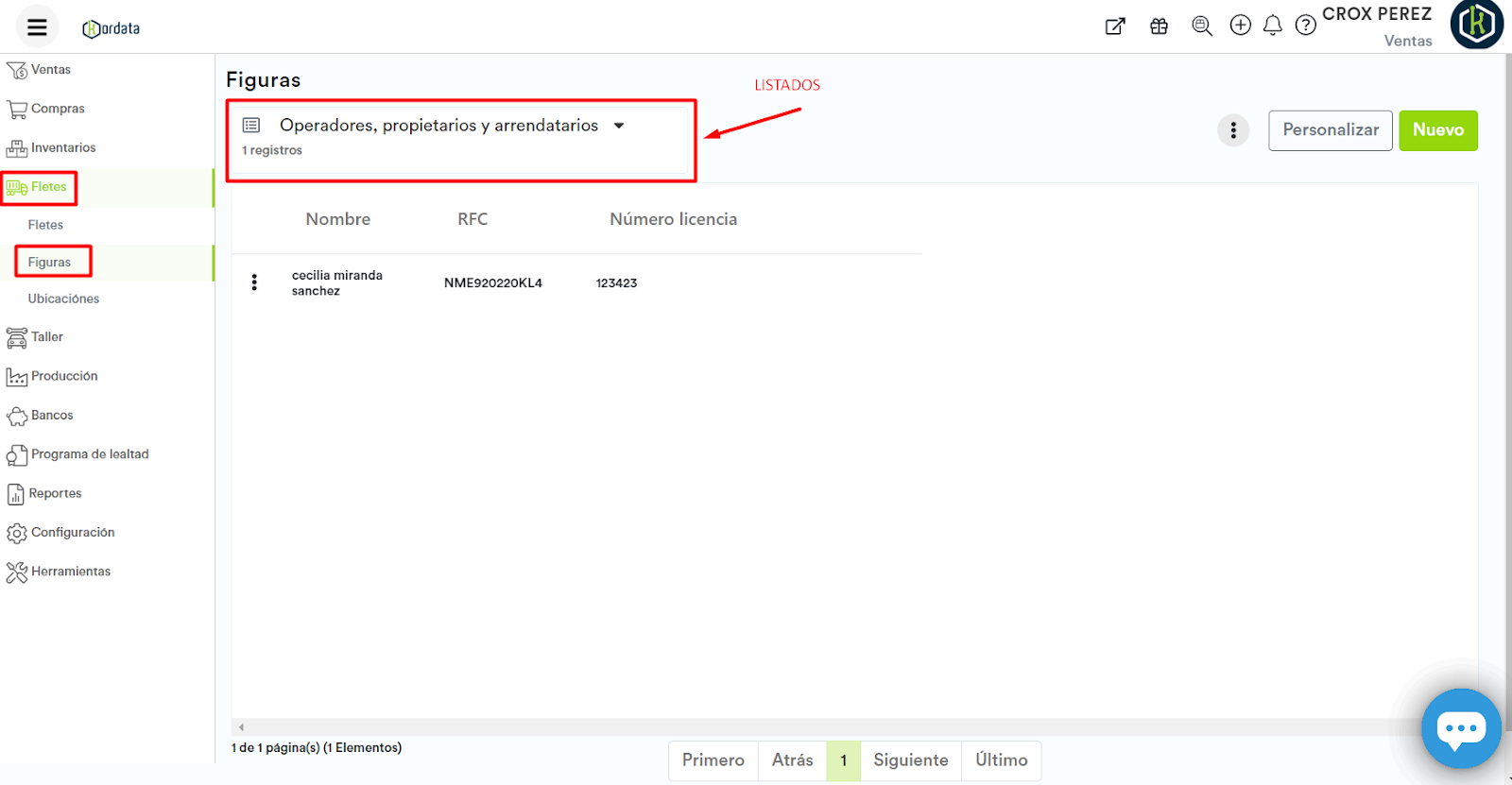Click the Nuevo button

[1437, 130]
